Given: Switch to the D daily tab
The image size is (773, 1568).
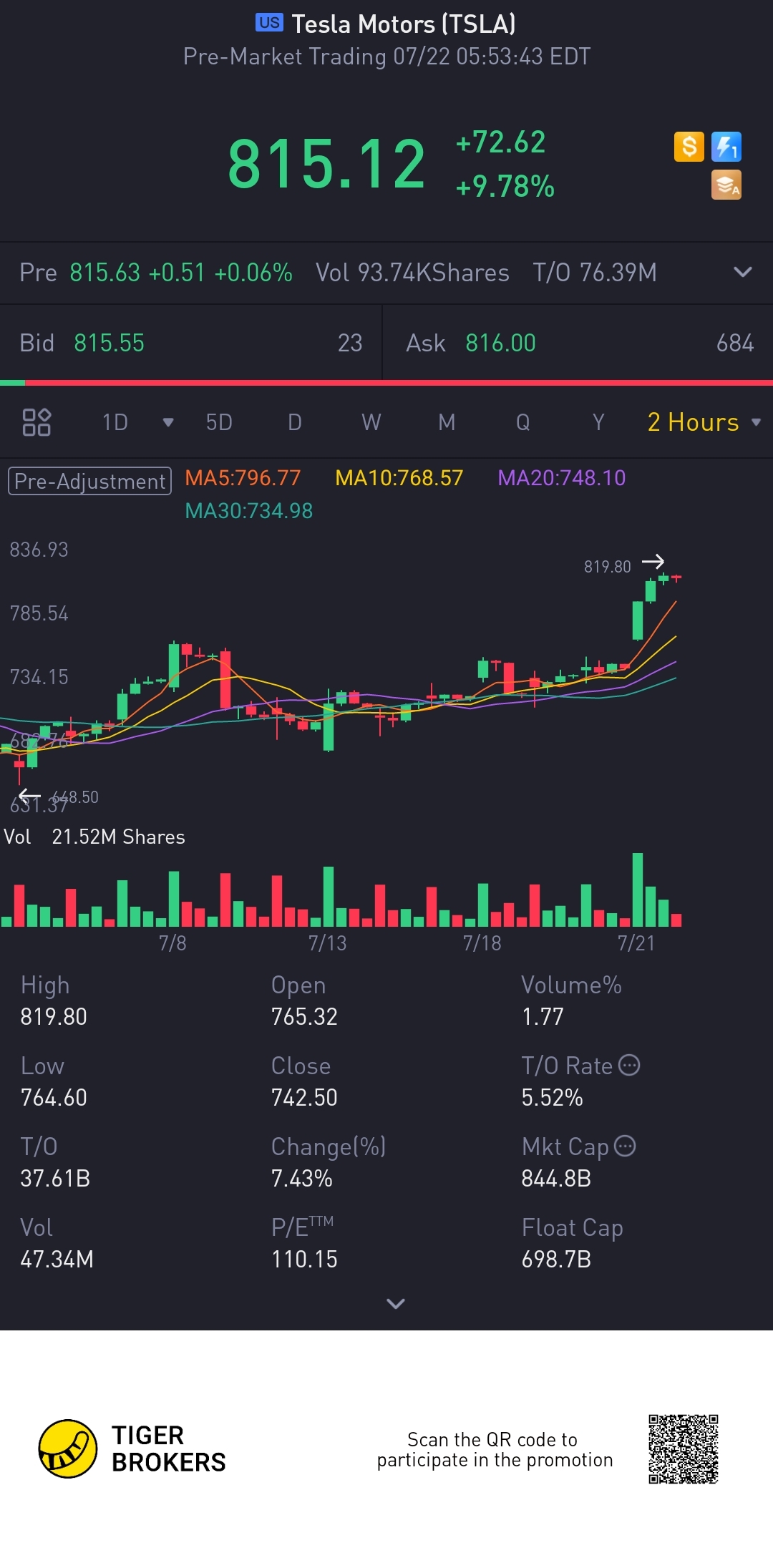Looking at the screenshot, I should (x=295, y=422).
